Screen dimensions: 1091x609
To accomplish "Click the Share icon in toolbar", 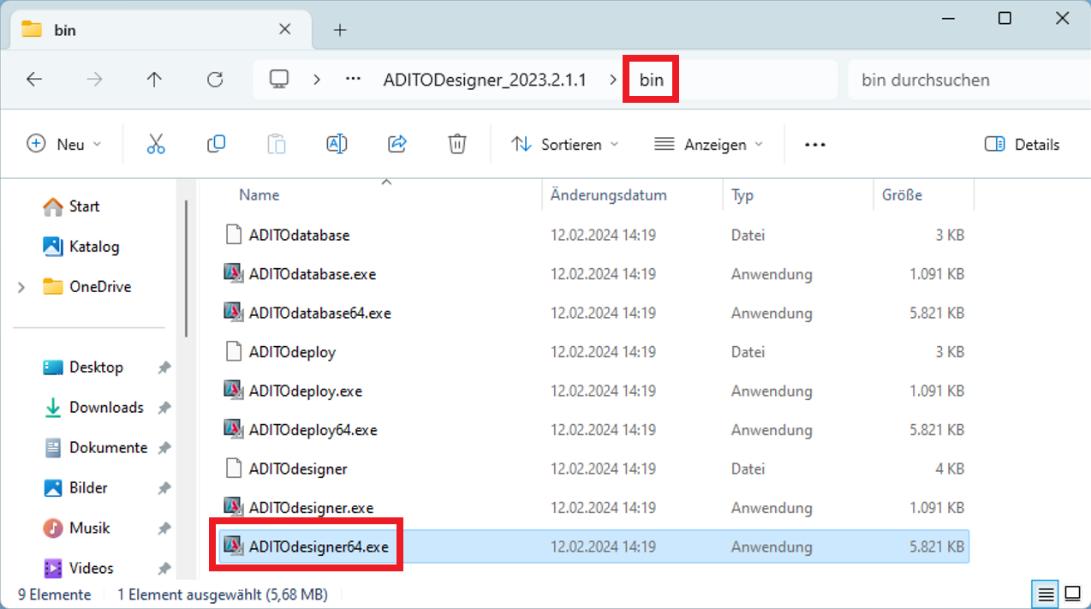I will 397,144.
